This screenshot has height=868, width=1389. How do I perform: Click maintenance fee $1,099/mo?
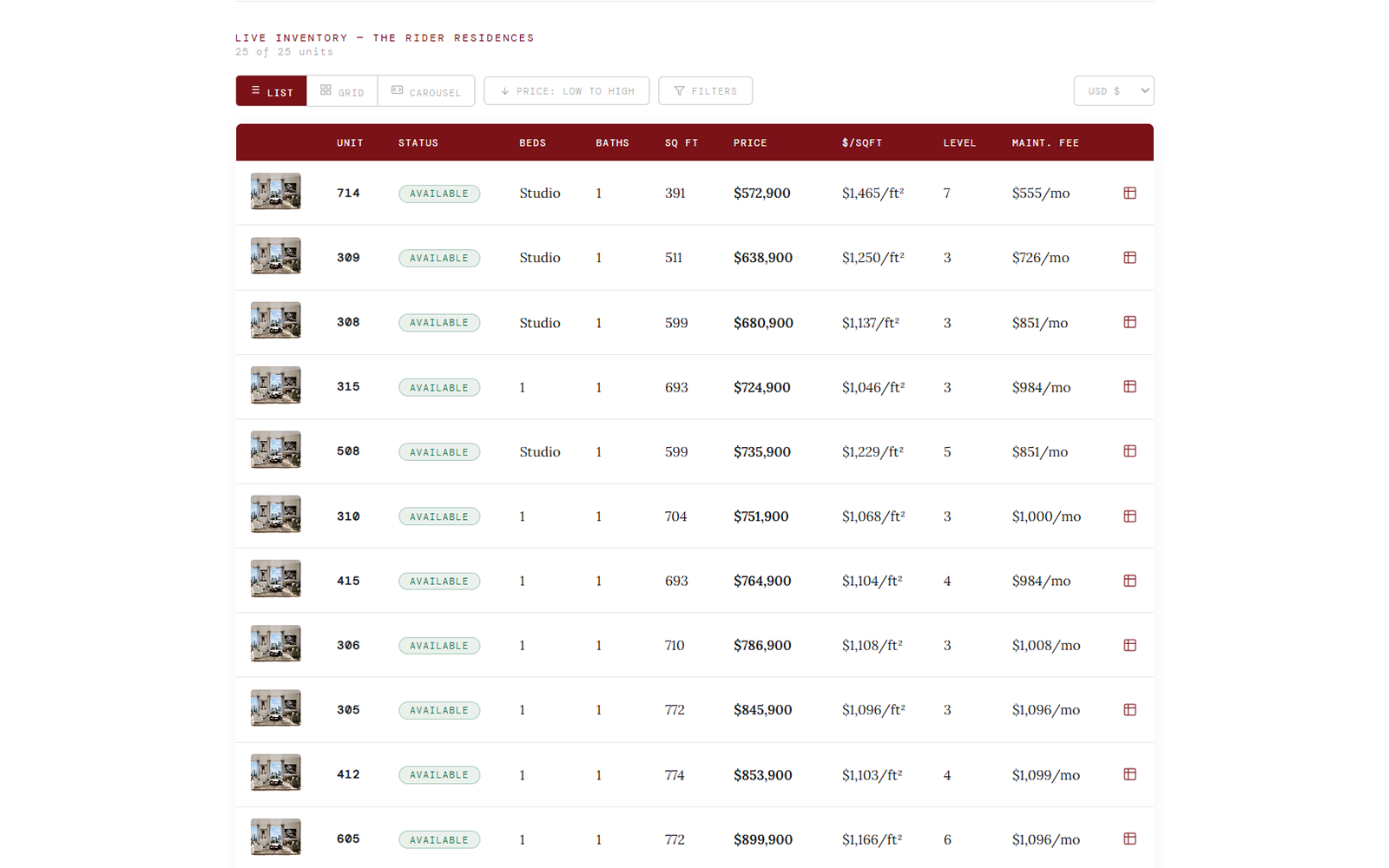1046,775
